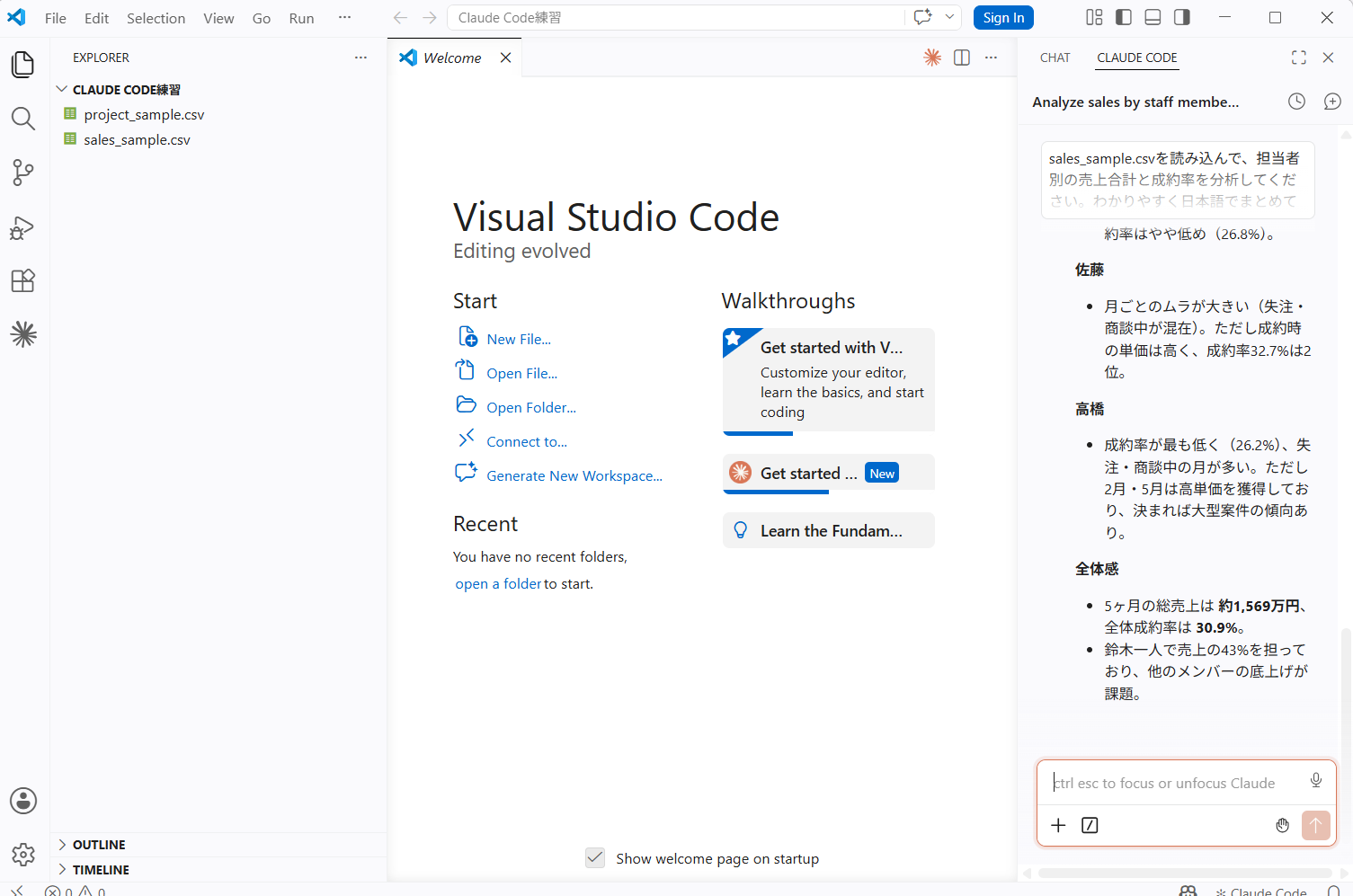Viewport: 1353px width, 896px height.
Task: Click the Claude icon in editor toolbar
Action: click(x=932, y=58)
